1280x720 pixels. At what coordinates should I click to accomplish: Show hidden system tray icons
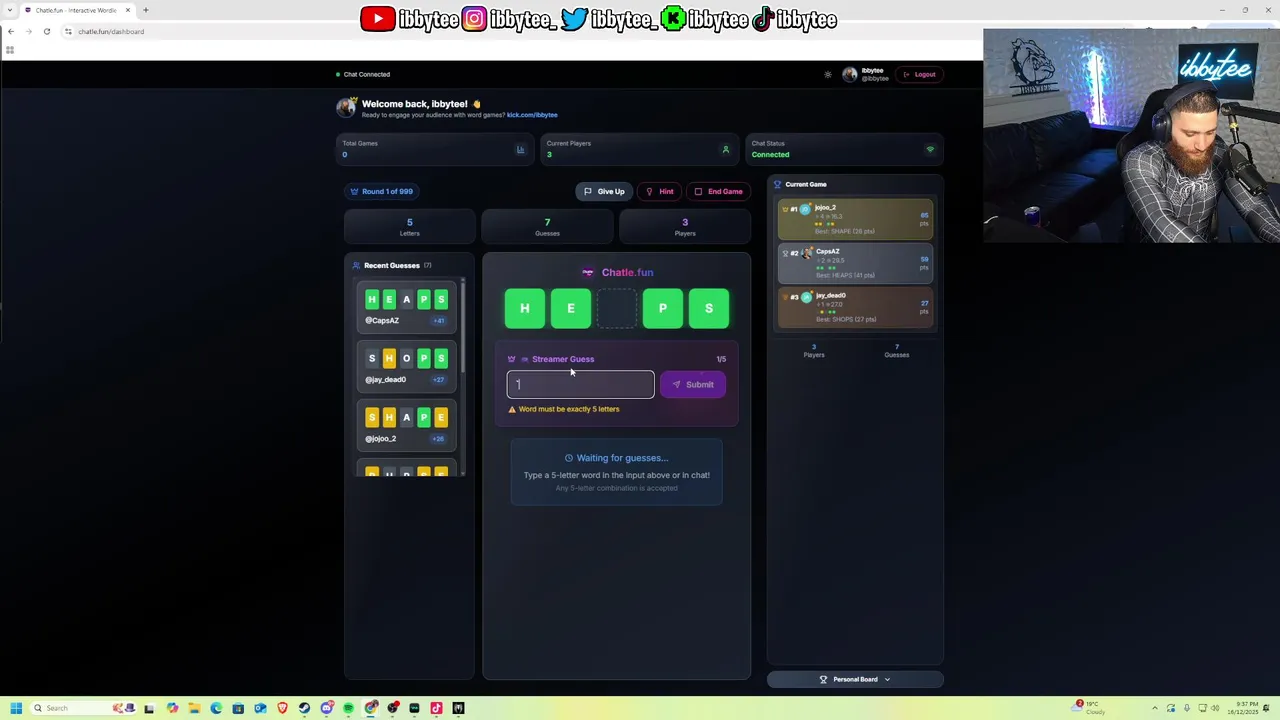pyautogui.click(x=1155, y=708)
